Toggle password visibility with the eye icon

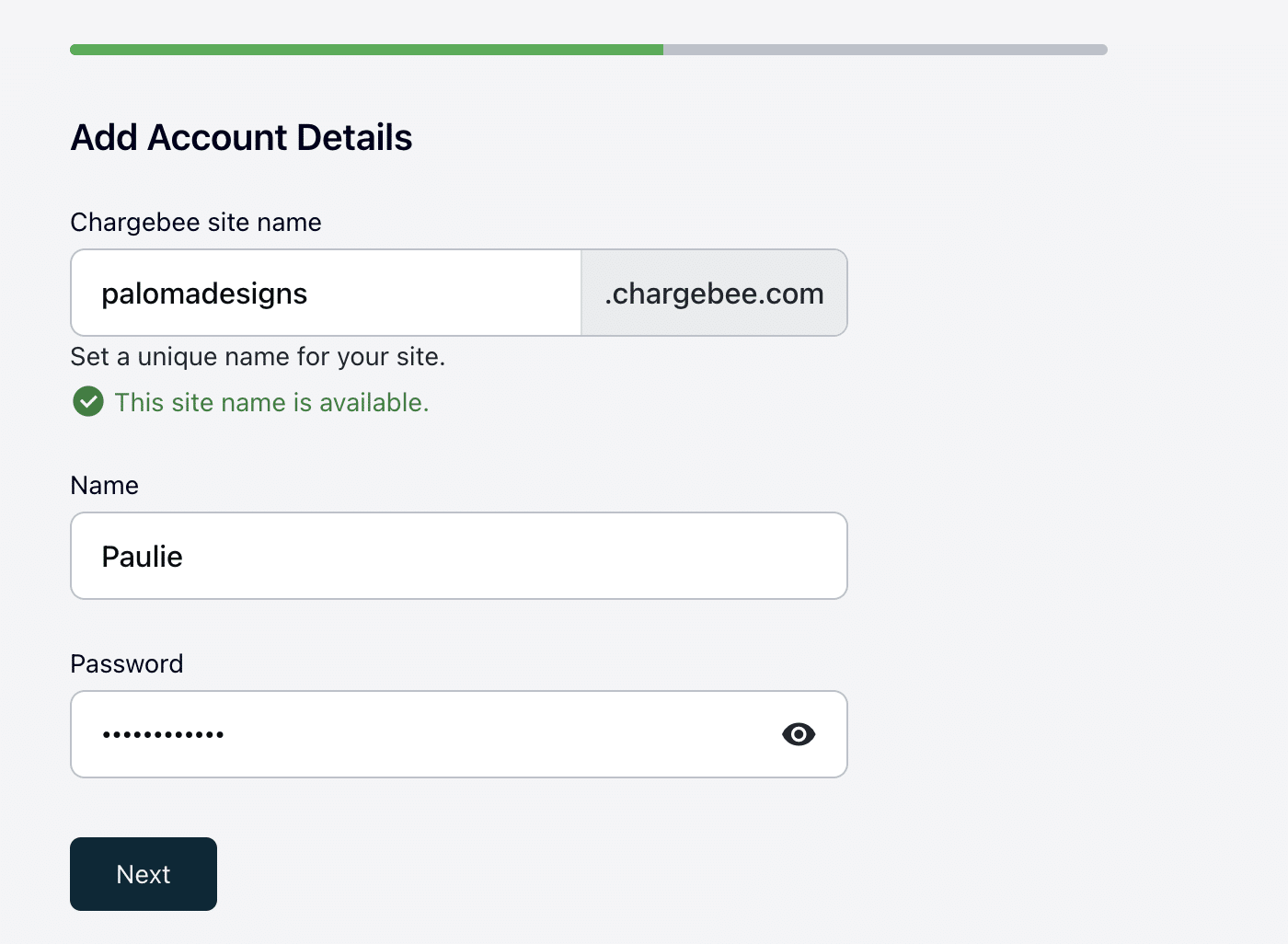pos(799,734)
